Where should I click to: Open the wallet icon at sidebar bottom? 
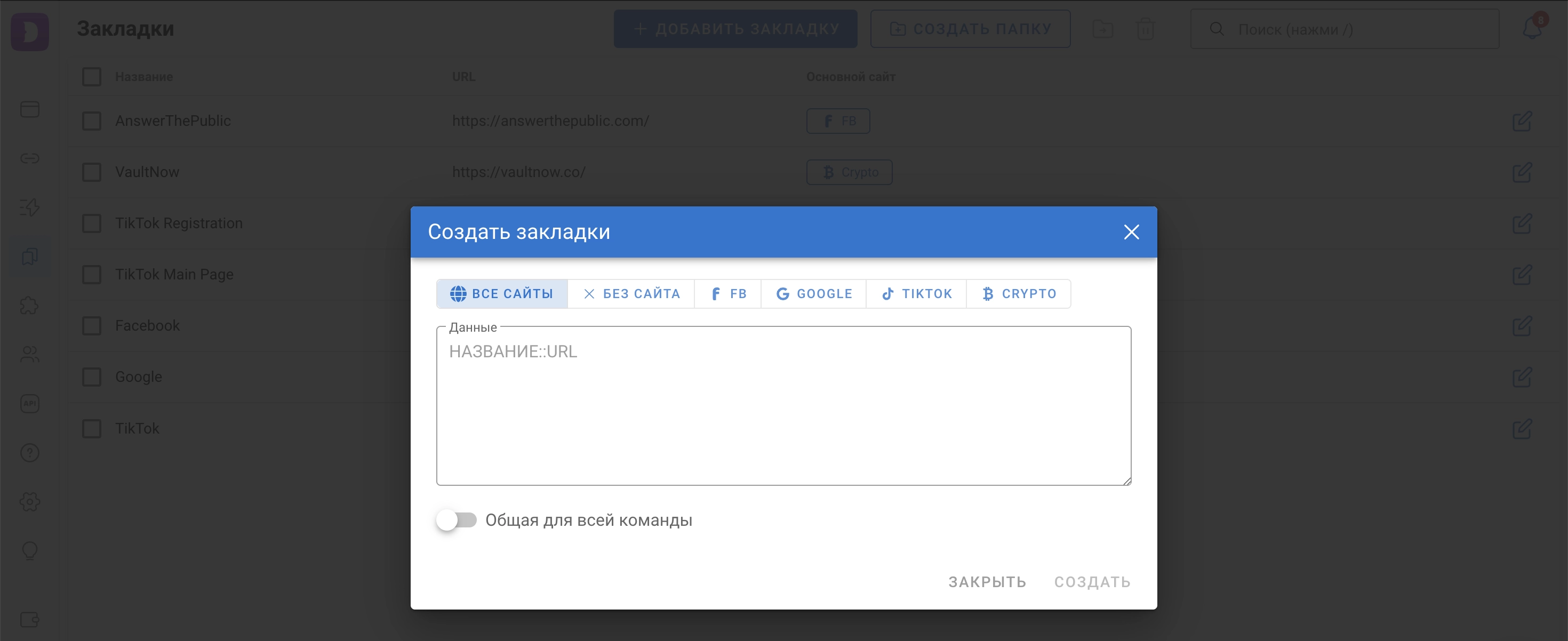coord(30,620)
